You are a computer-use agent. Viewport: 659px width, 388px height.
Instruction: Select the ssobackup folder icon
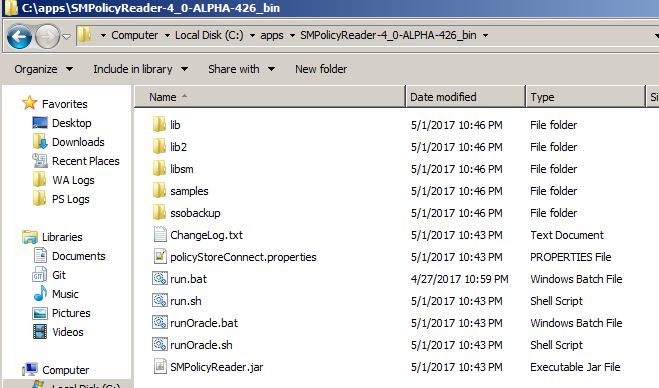coord(159,212)
